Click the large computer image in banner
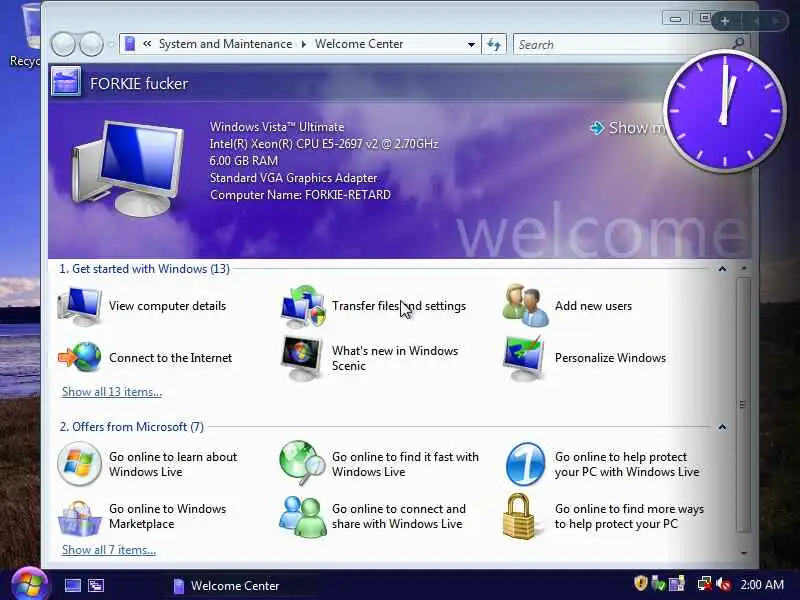This screenshot has height=600, width=800. click(x=128, y=168)
